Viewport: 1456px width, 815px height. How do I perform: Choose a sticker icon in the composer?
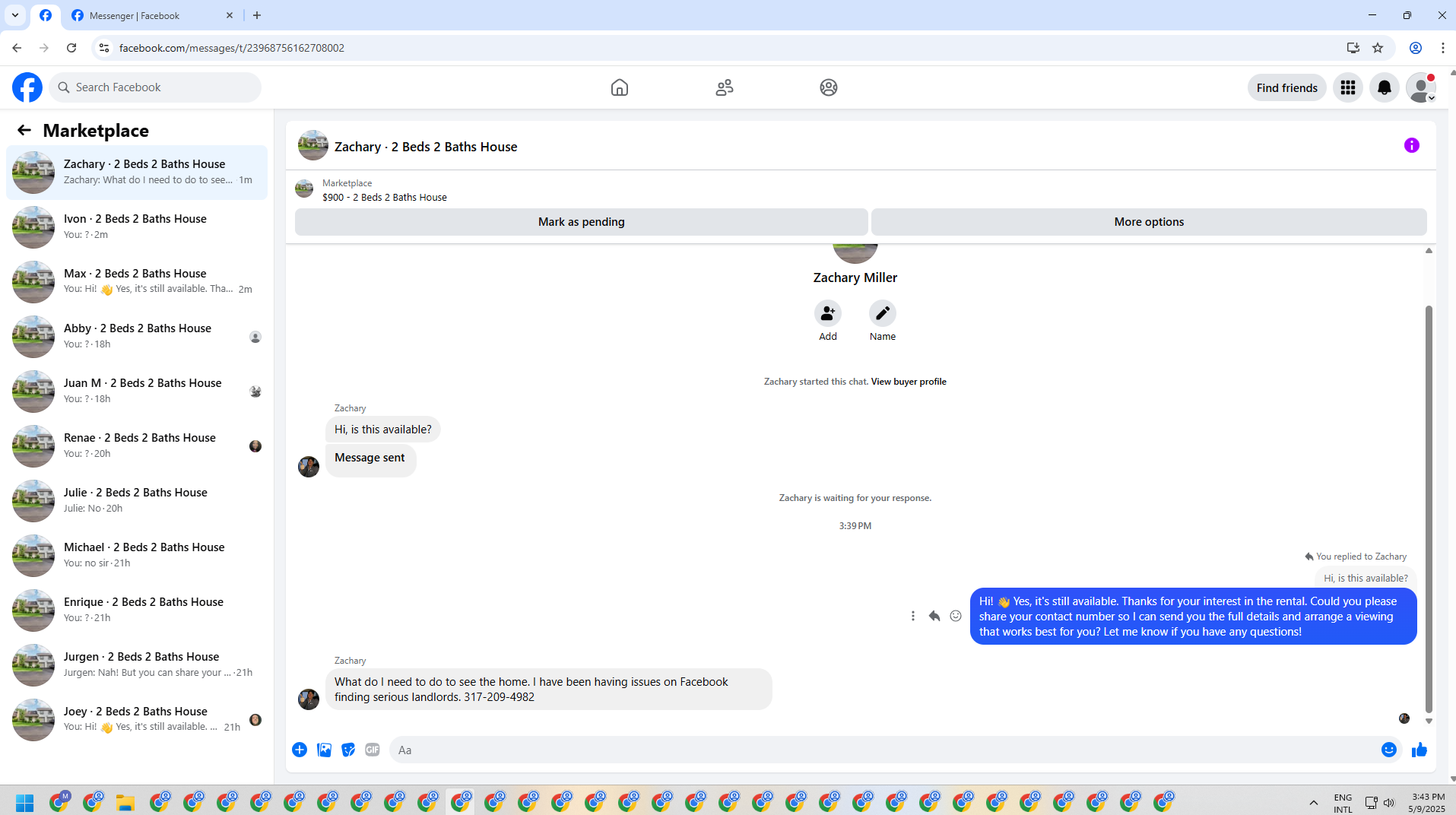point(348,750)
